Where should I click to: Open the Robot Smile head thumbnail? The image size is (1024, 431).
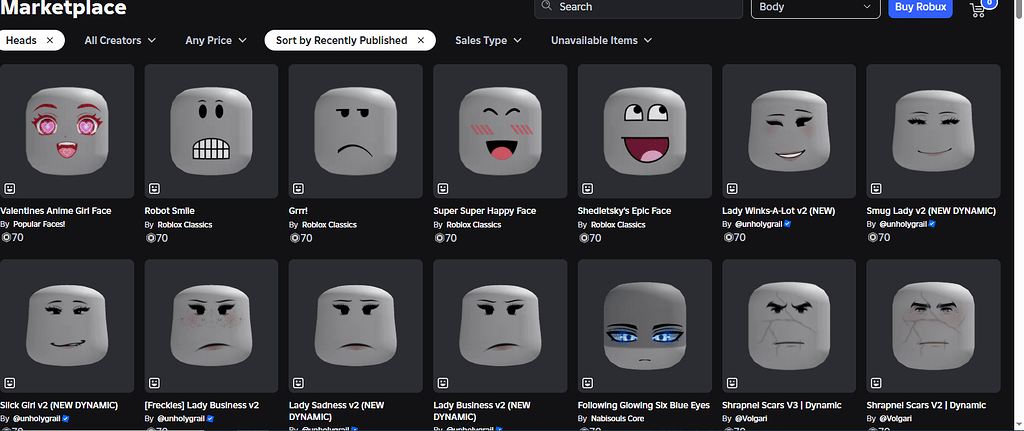[212, 131]
